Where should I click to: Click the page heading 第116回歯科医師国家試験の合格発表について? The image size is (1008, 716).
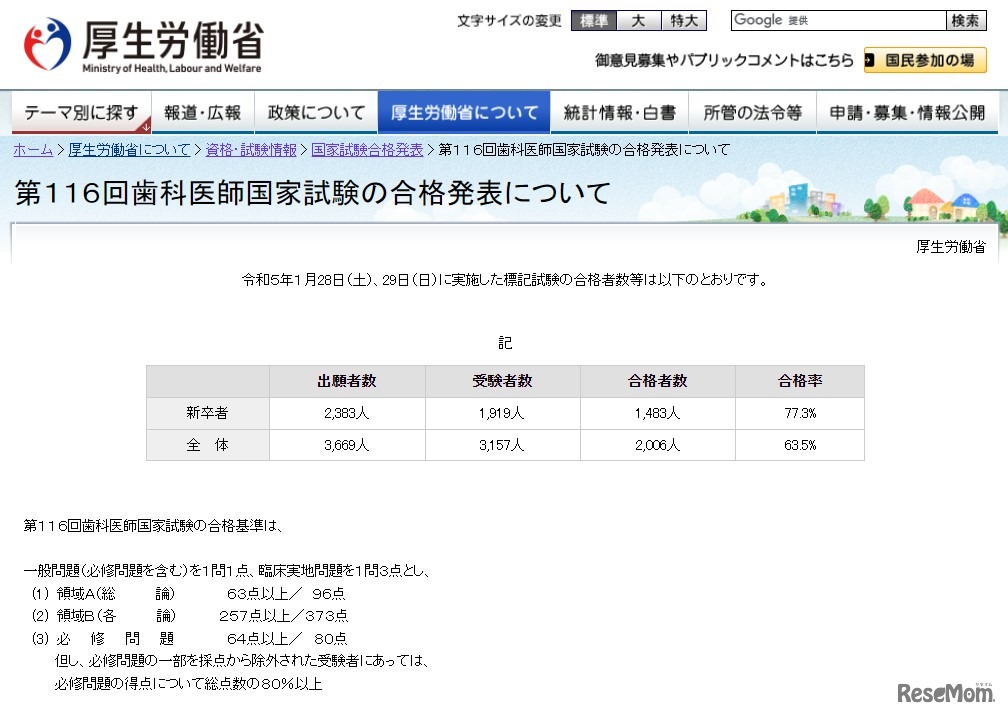[312, 193]
